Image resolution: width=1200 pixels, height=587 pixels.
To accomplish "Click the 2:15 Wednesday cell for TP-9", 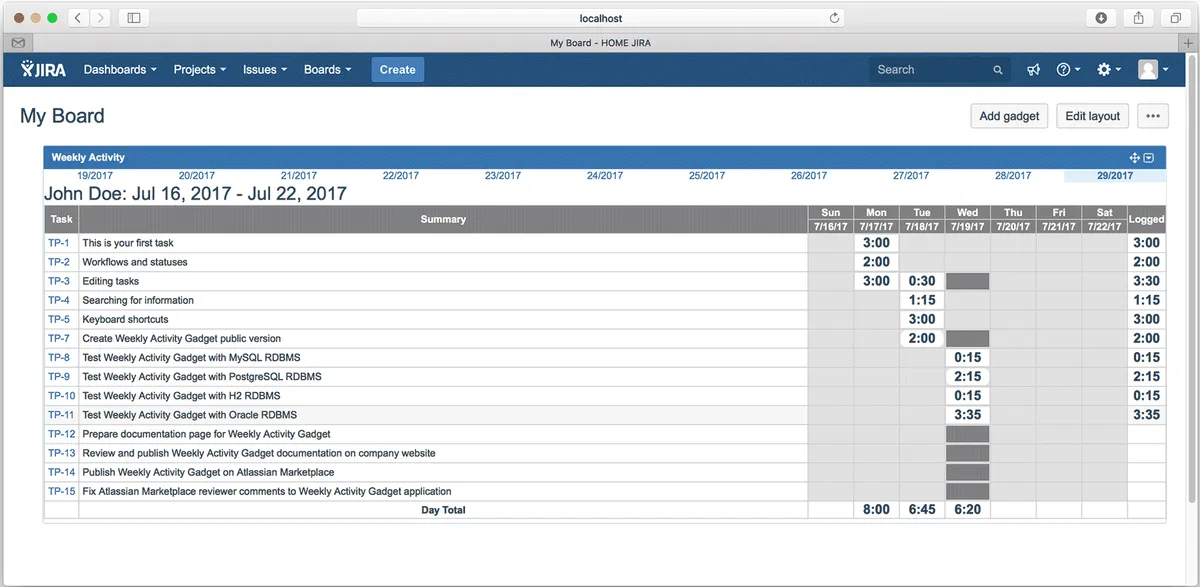I will pos(967,376).
